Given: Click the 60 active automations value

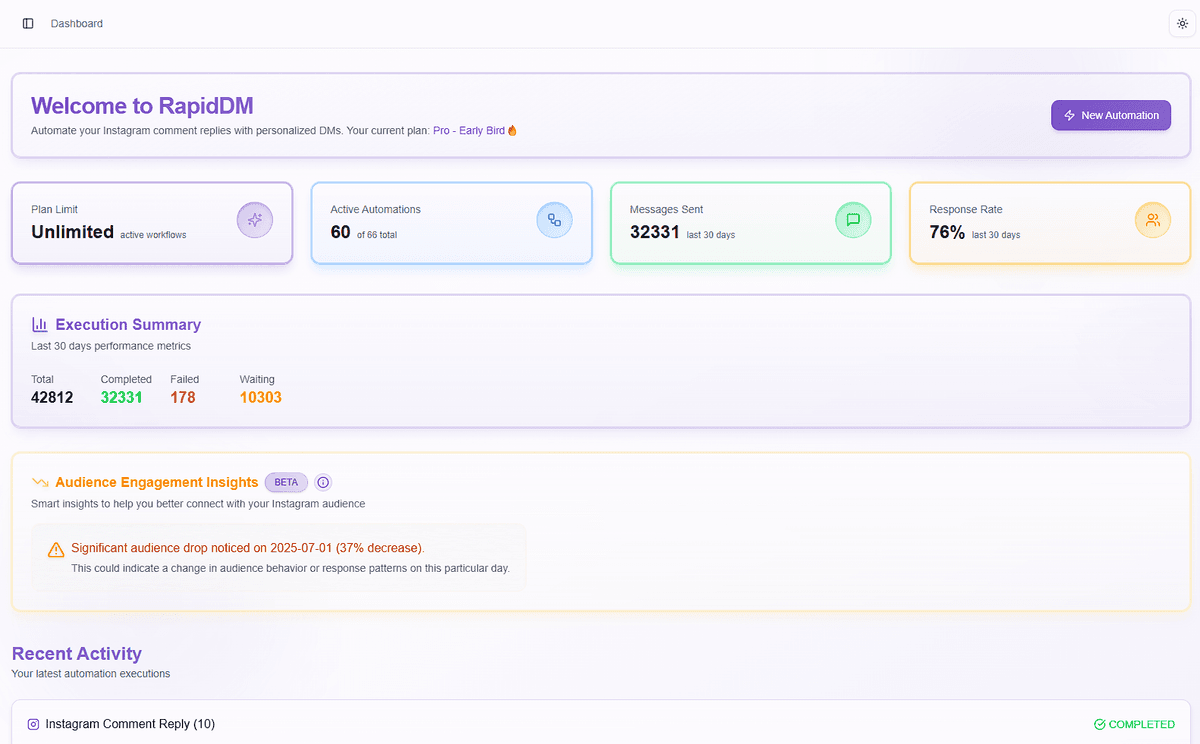Looking at the screenshot, I should (x=340, y=232).
